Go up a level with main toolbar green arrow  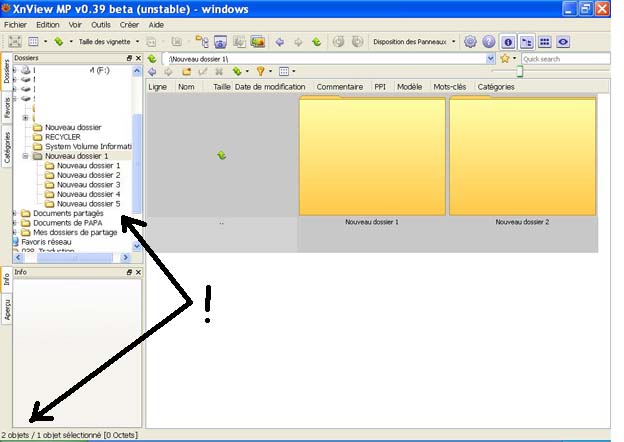click(x=317, y=42)
